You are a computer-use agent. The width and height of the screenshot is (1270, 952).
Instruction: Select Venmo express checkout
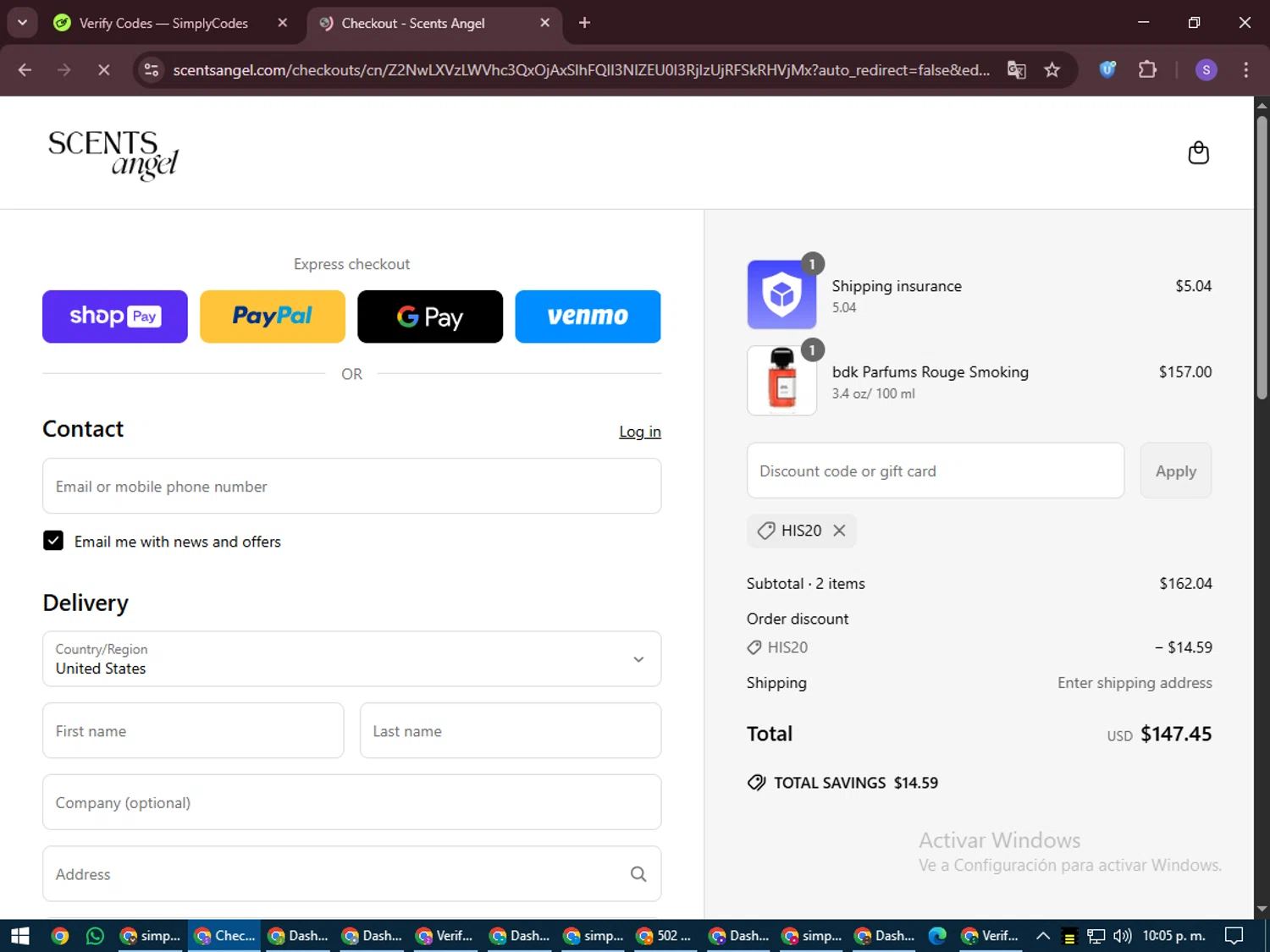coord(588,316)
